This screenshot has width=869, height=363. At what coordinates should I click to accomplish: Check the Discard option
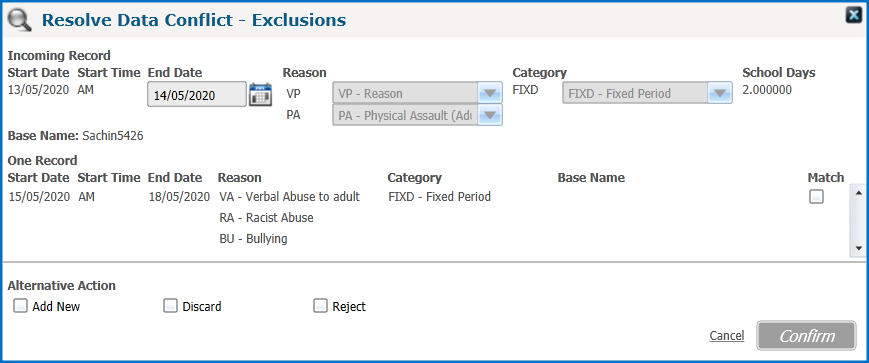click(170, 305)
